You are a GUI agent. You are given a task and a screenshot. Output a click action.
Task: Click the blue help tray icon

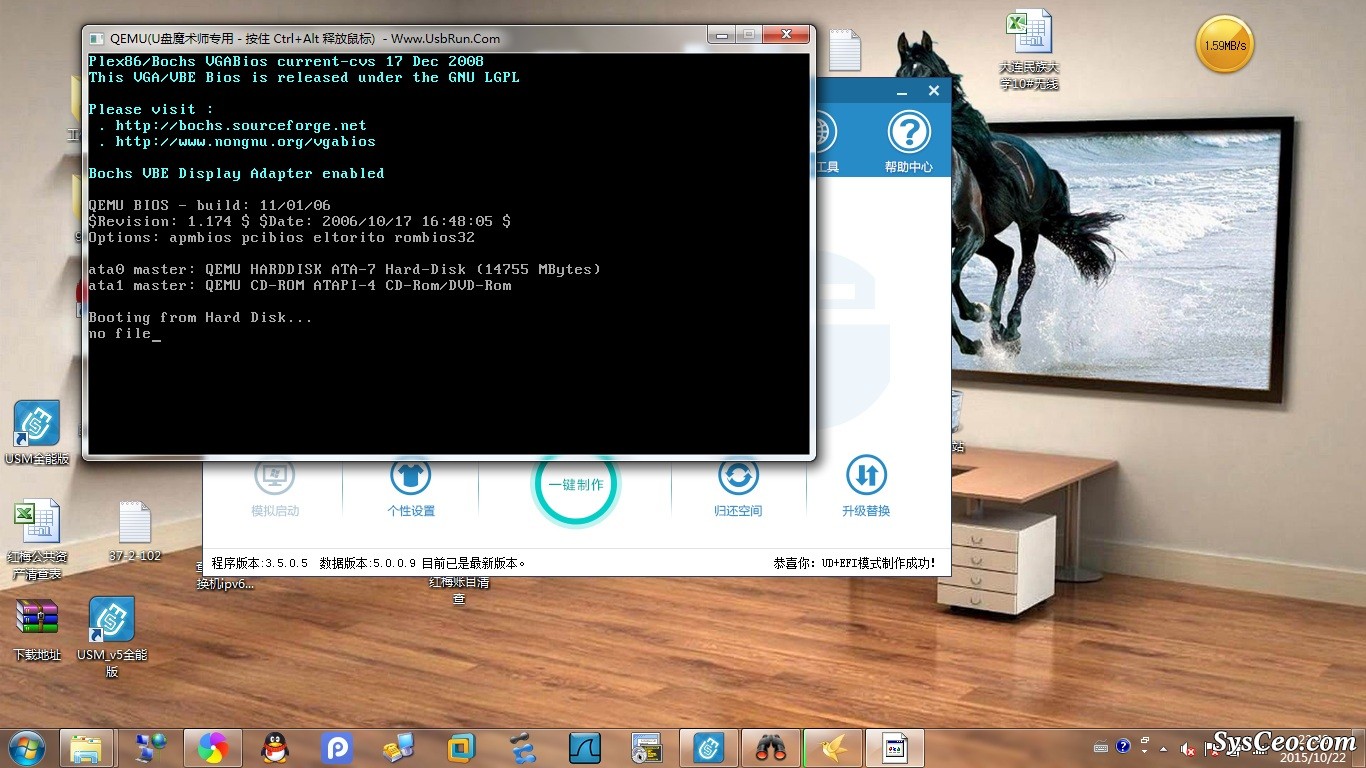pyautogui.click(x=1123, y=746)
